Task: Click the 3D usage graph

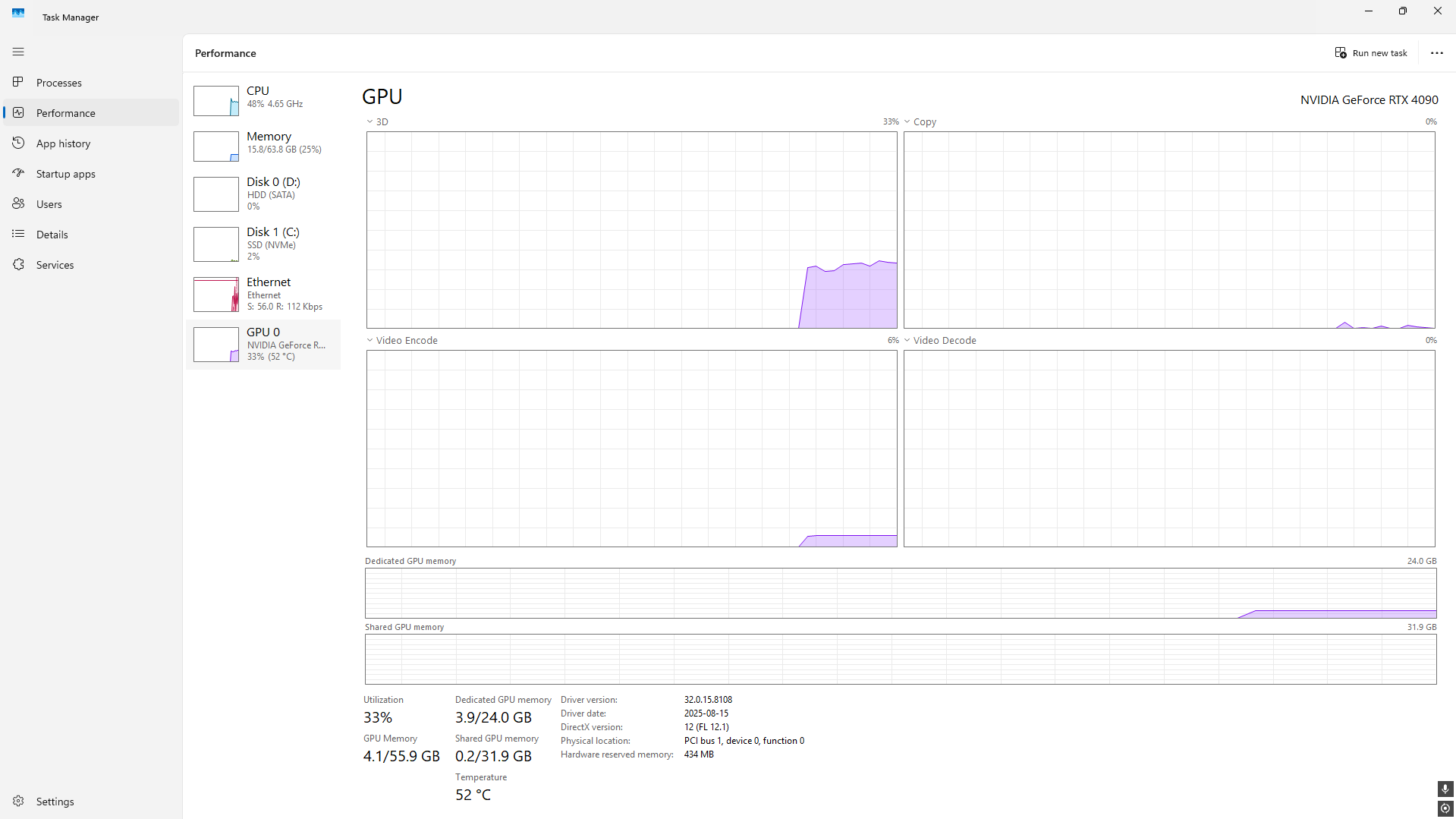Action: pos(632,230)
